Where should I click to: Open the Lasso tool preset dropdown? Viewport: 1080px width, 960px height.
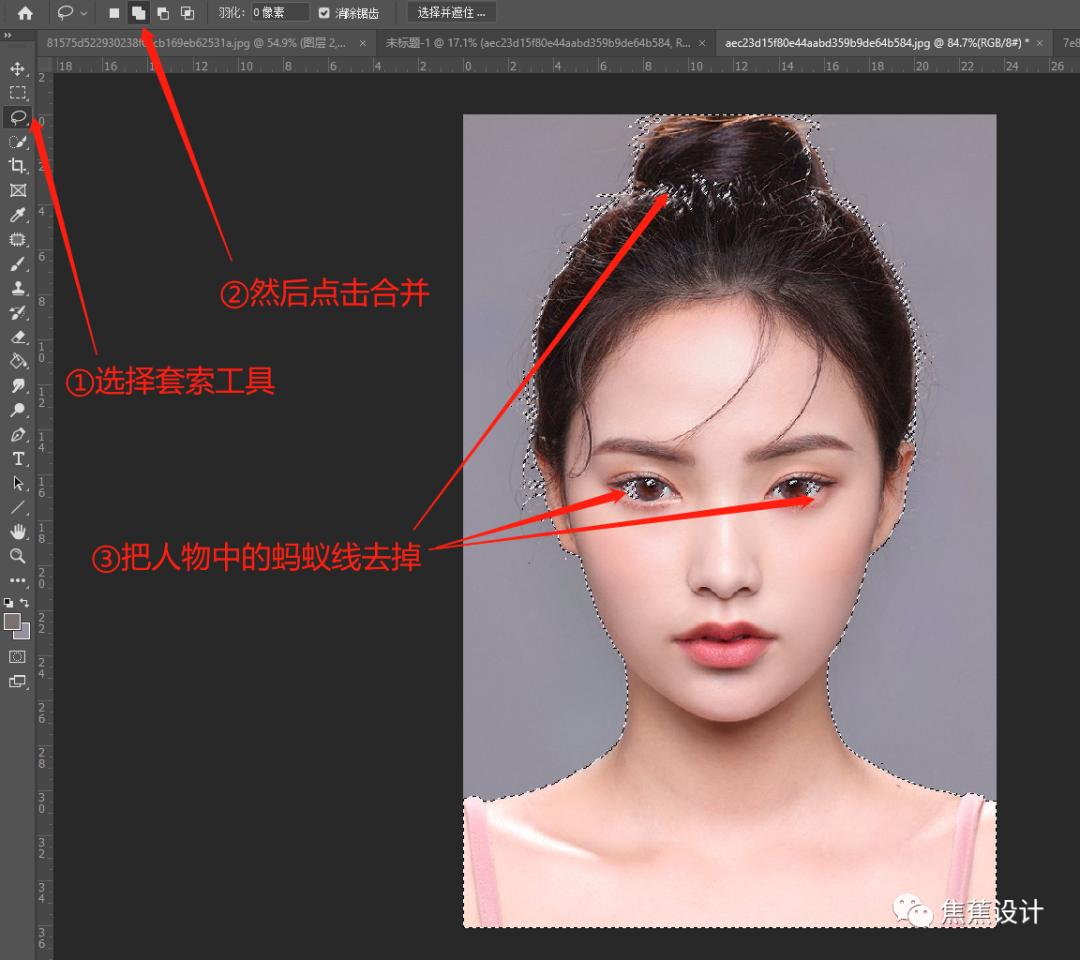[83, 13]
